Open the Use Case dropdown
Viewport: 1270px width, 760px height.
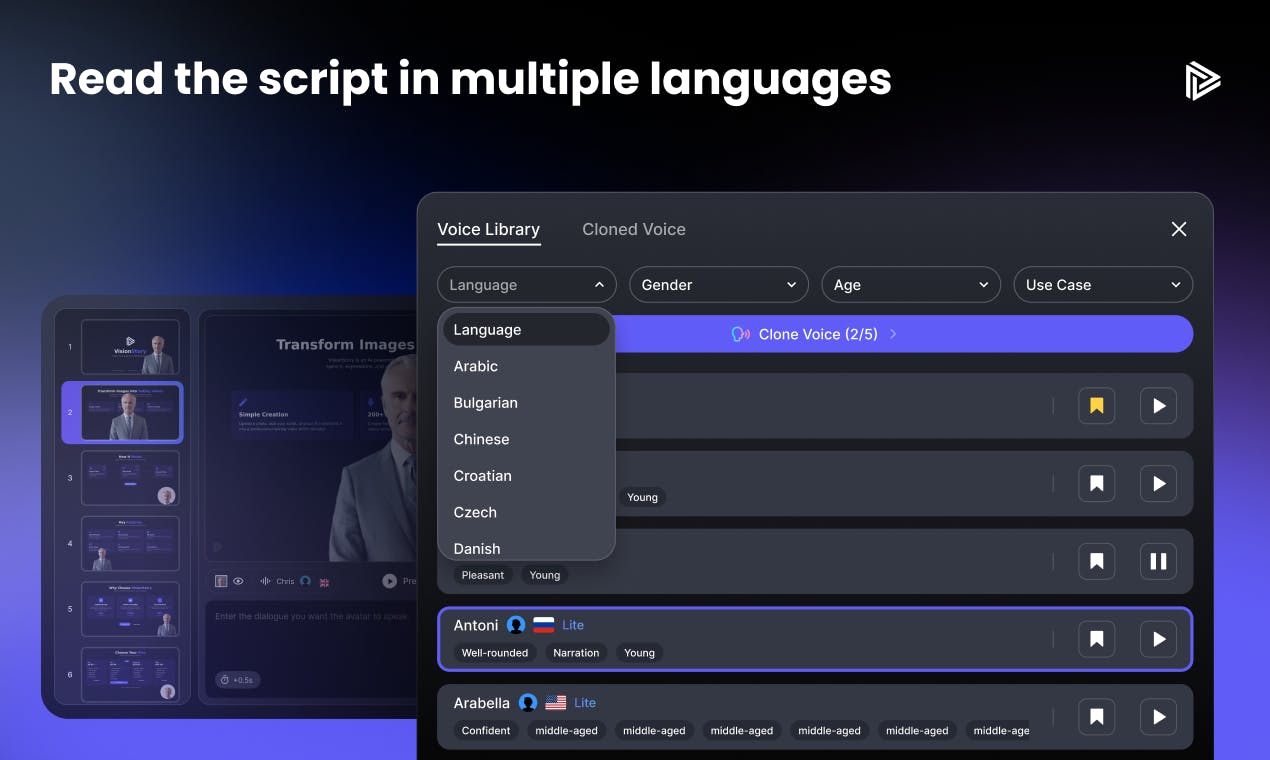click(1103, 285)
